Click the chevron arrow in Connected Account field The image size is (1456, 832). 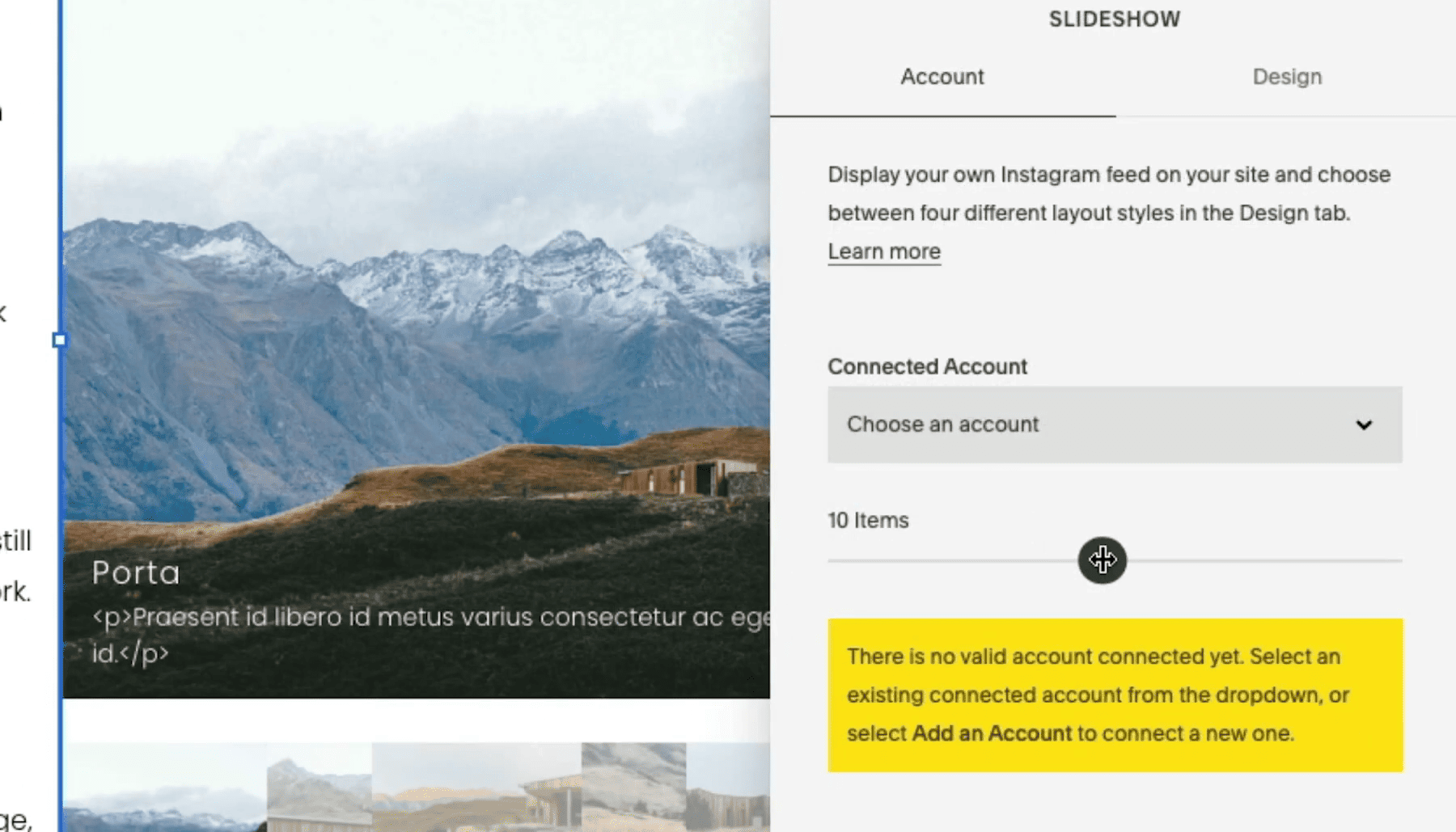(1364, 425)
